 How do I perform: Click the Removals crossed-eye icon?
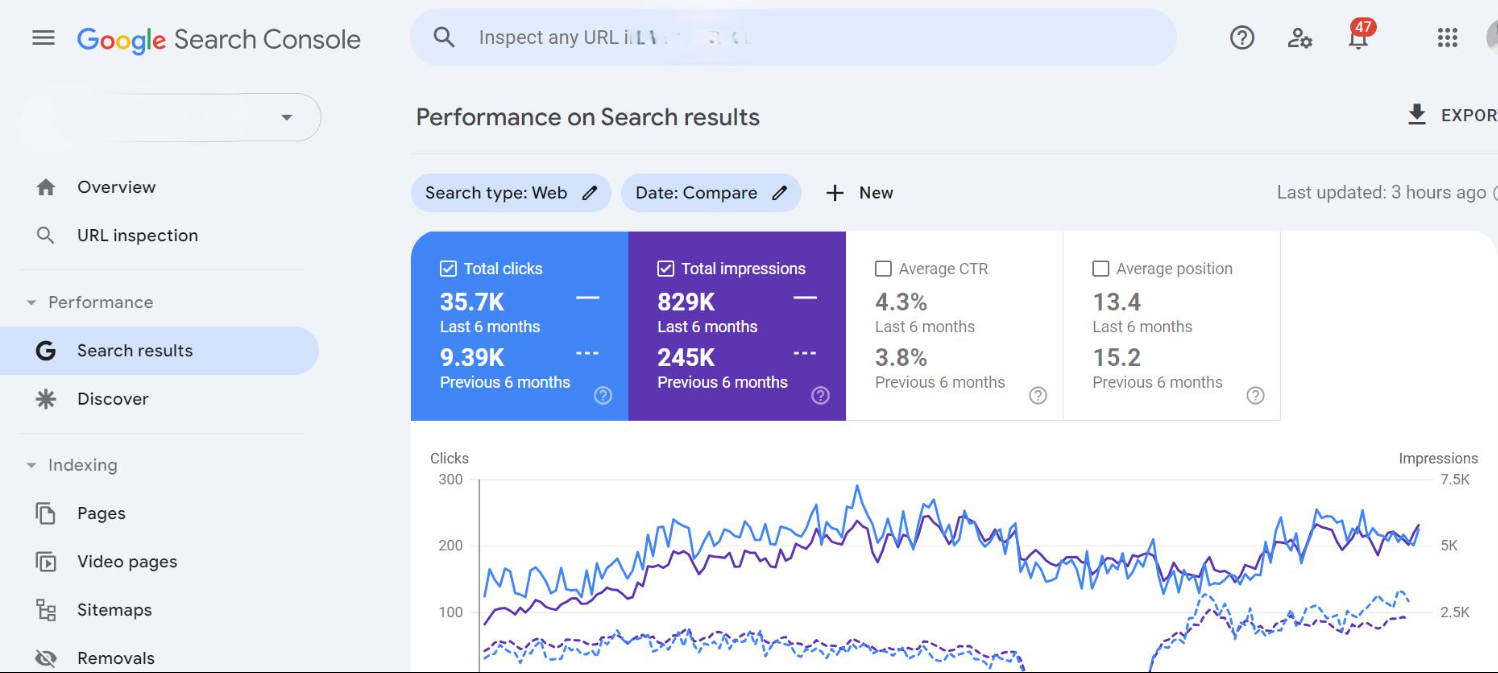tap(46, 658)
